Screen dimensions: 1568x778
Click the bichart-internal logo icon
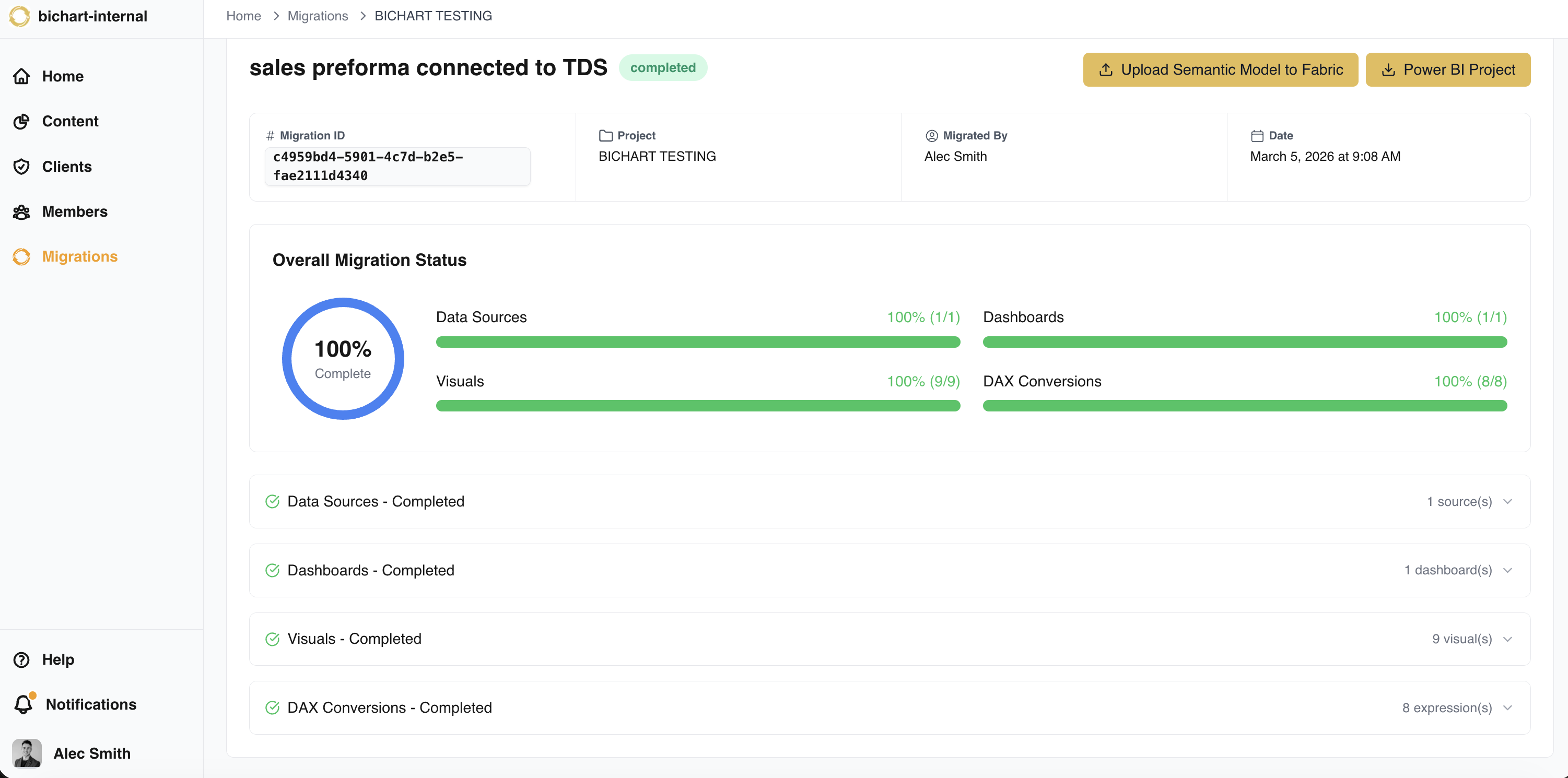(19, 16)
